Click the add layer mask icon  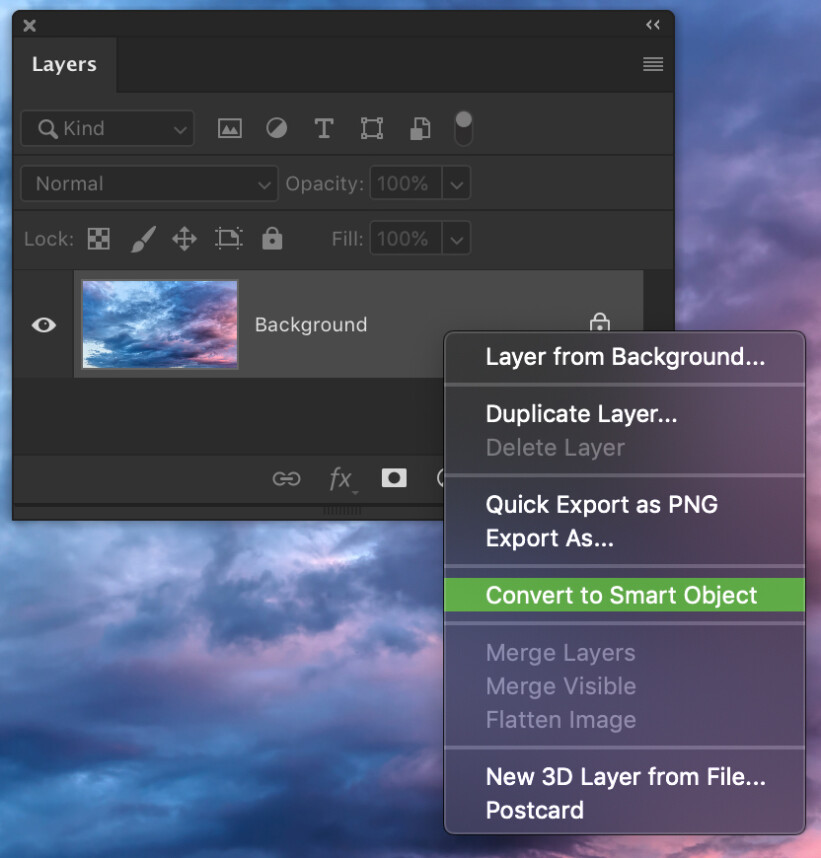393,478
